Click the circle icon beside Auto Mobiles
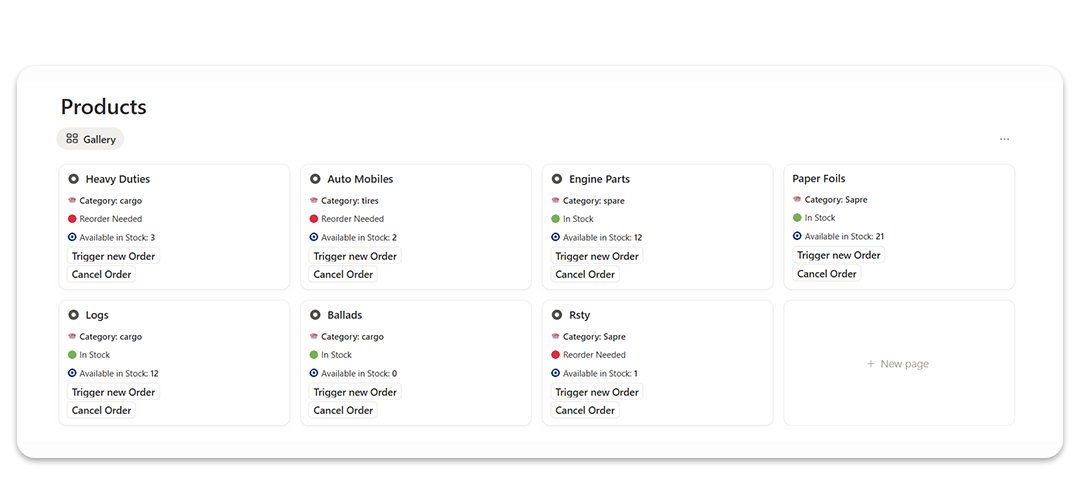 315,178
